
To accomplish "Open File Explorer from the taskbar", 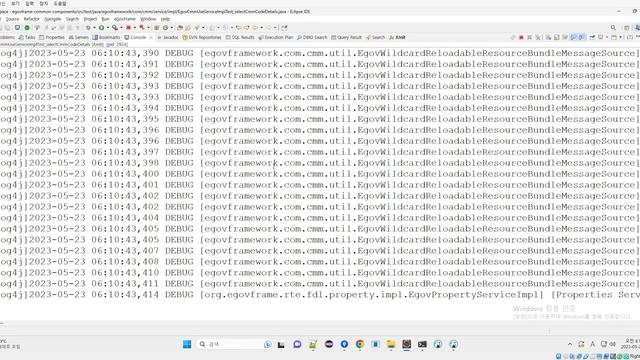I will (x=391, y=344).
